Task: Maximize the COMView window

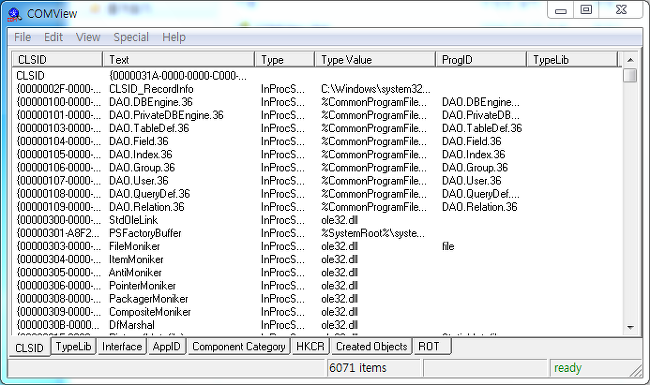Action: [586, 10]
